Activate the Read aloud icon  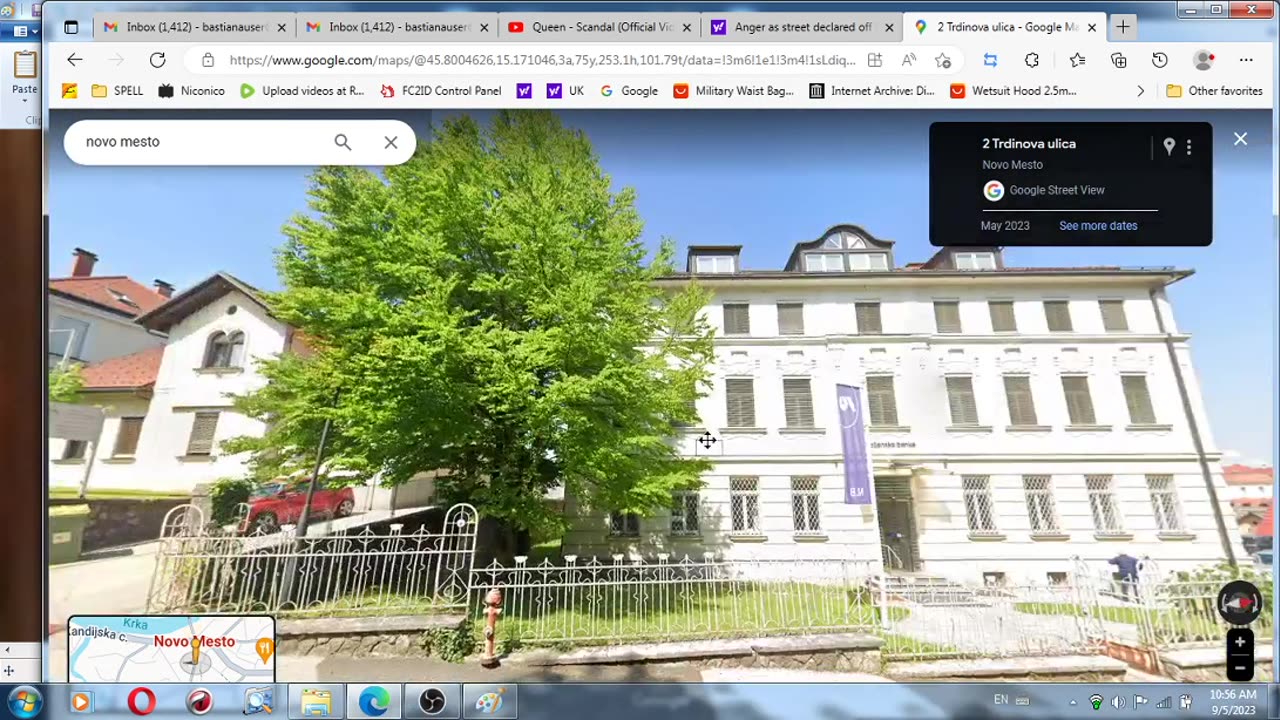pyautogui.click(x=909, y=60)
